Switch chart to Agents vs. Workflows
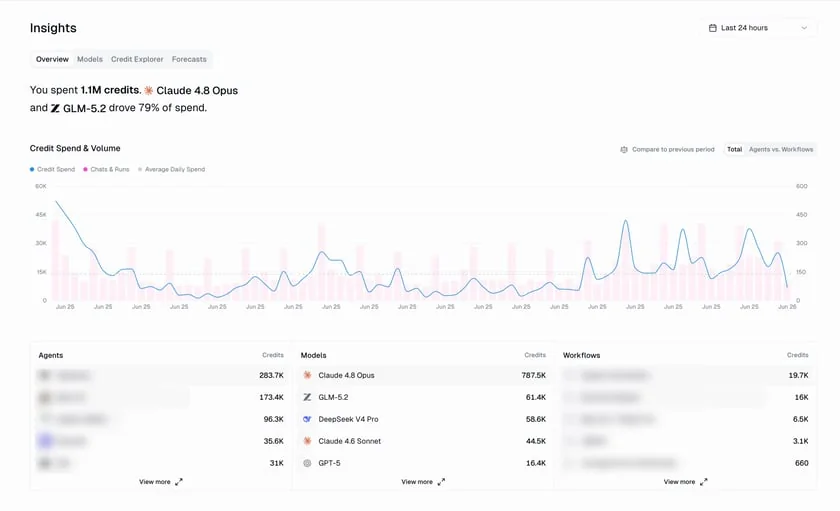 (x=781, y=149)
